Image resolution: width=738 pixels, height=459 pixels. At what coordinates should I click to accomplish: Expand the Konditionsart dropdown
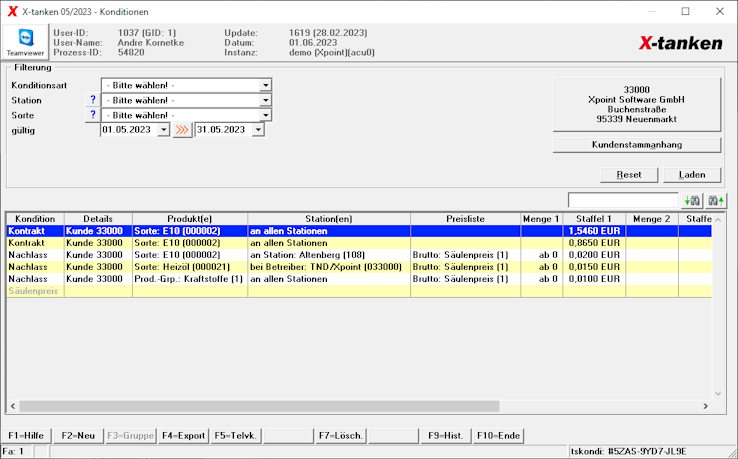[x=265, y=85]
